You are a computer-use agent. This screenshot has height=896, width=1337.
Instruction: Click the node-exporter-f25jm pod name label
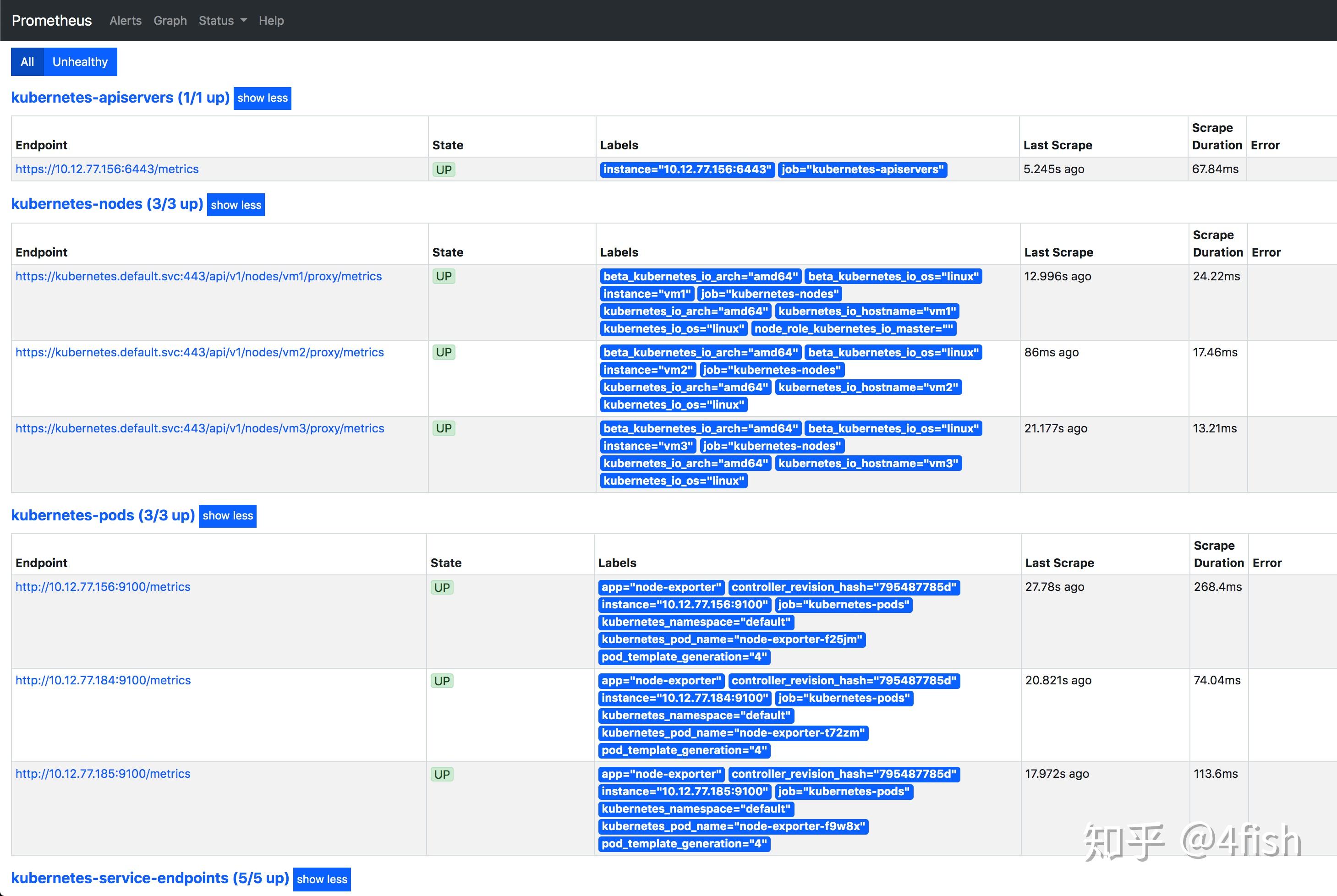pyautogui.click(x=732, y=640)
